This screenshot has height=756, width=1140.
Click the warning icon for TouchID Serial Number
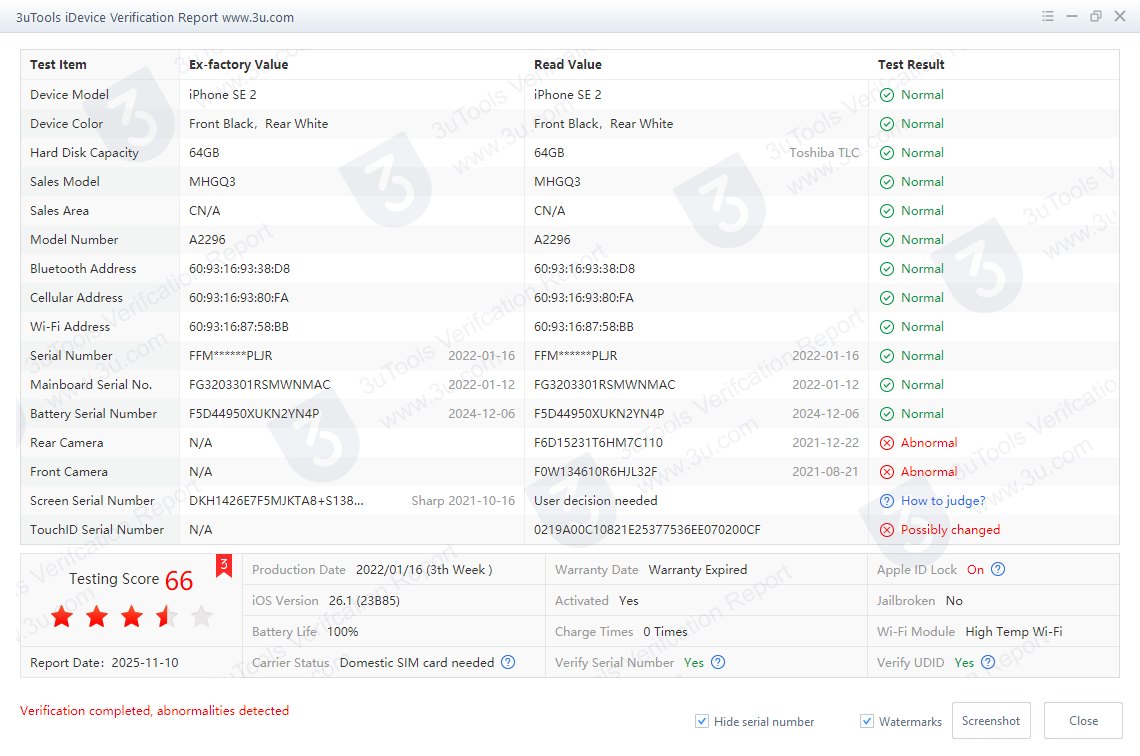tap(887, 530)
